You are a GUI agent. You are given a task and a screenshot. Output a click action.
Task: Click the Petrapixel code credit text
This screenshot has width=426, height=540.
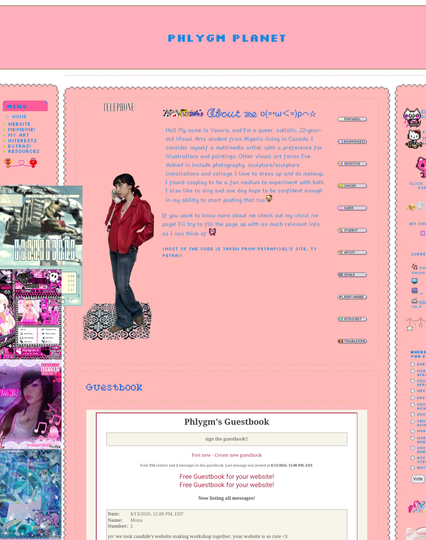pyautogui.click(x=240, y=252)
